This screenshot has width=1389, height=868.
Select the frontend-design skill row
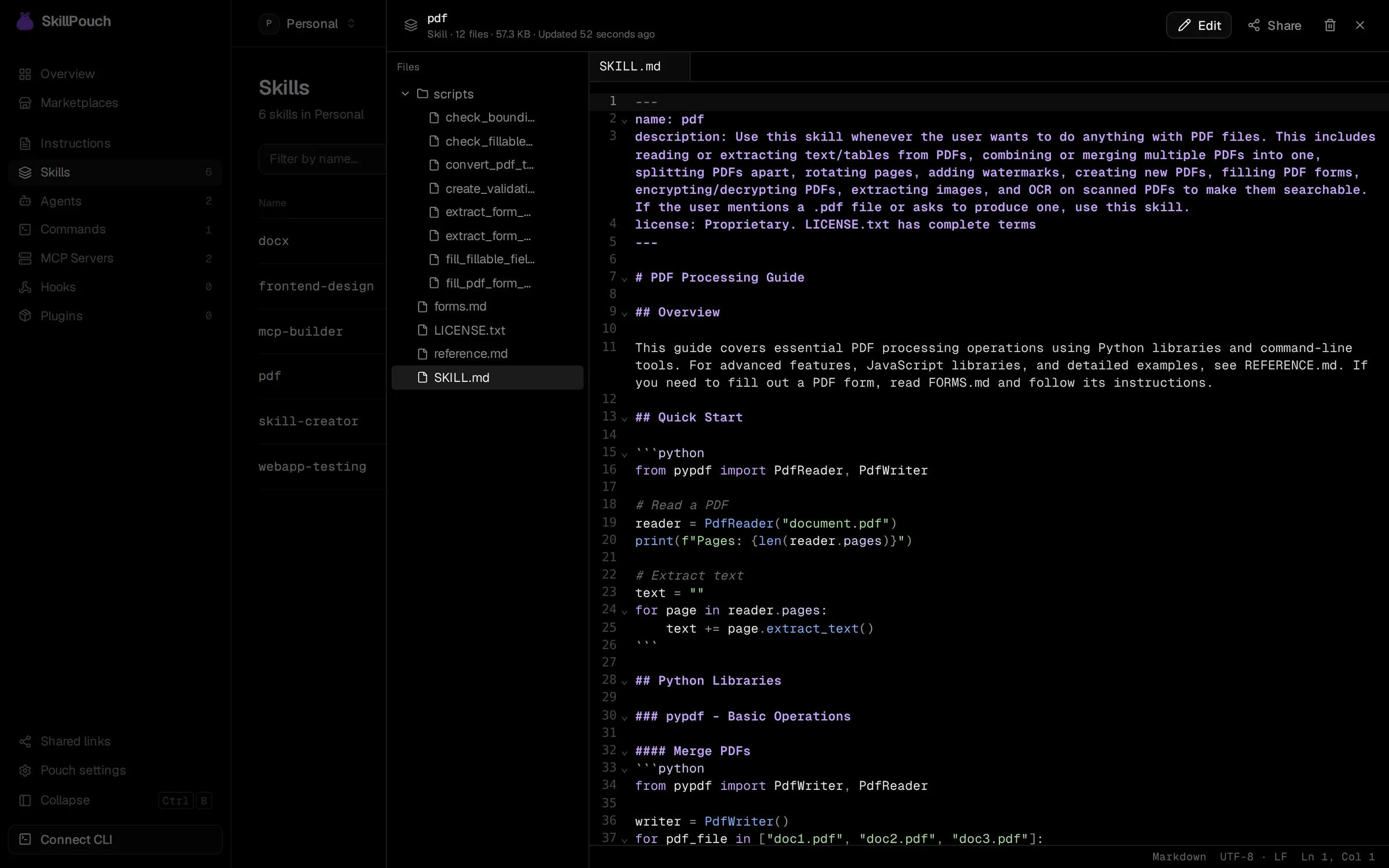[322, 286]
